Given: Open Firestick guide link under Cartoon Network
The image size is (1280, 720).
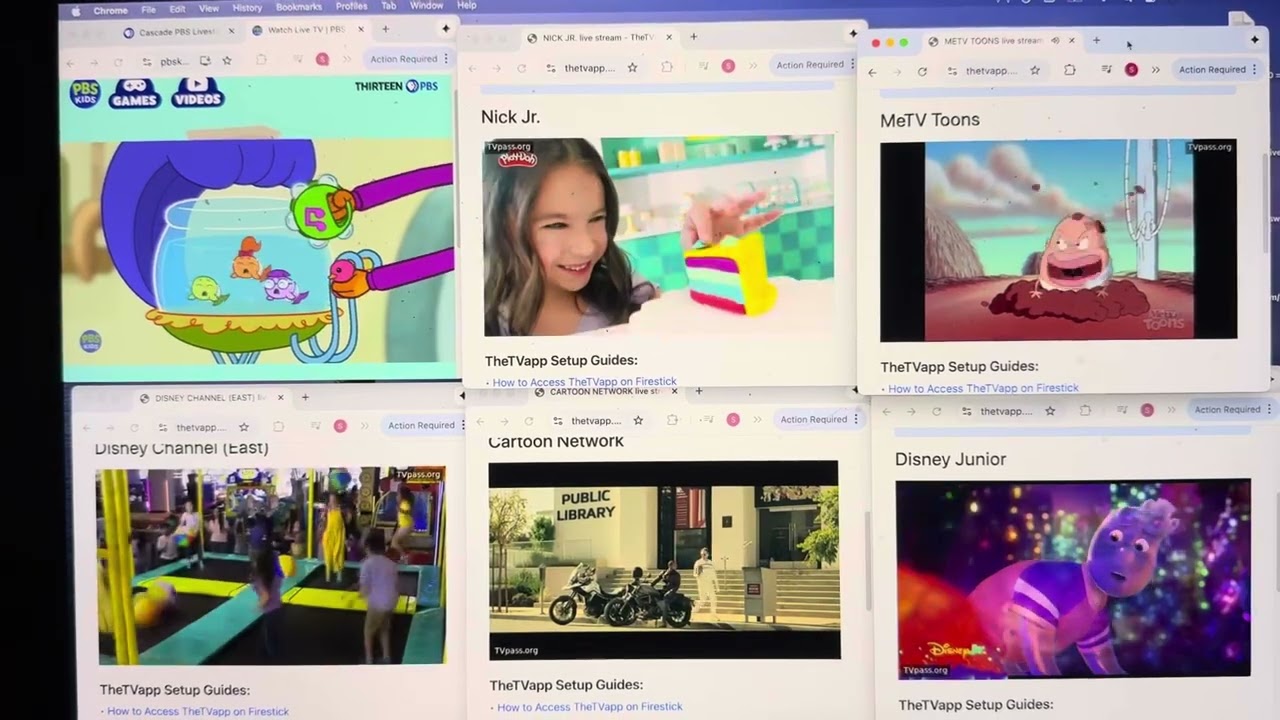Looking at the screenshot, I should point(590,707).
